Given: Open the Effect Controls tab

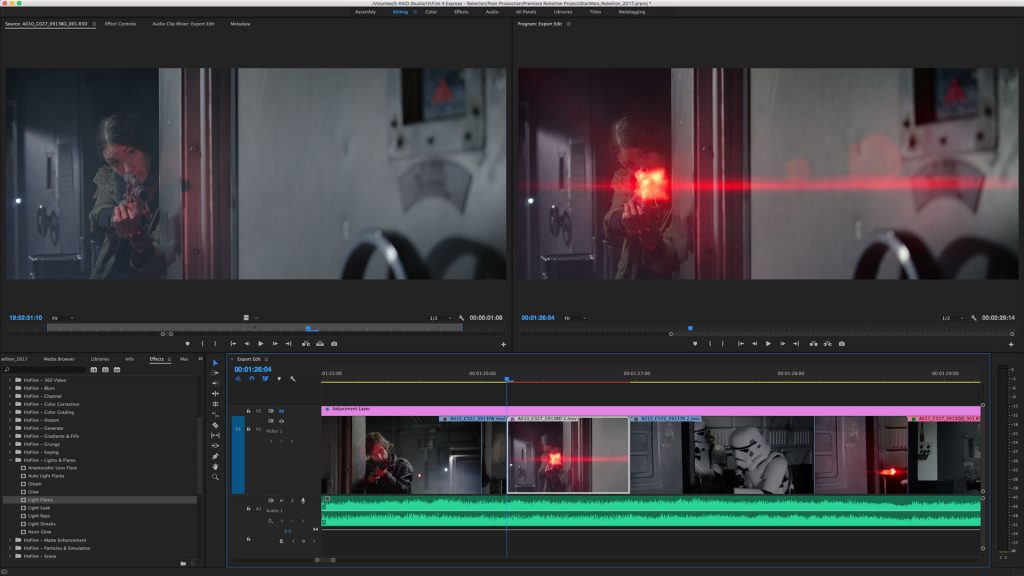Looking at the screenshot, I should point(120,23).
